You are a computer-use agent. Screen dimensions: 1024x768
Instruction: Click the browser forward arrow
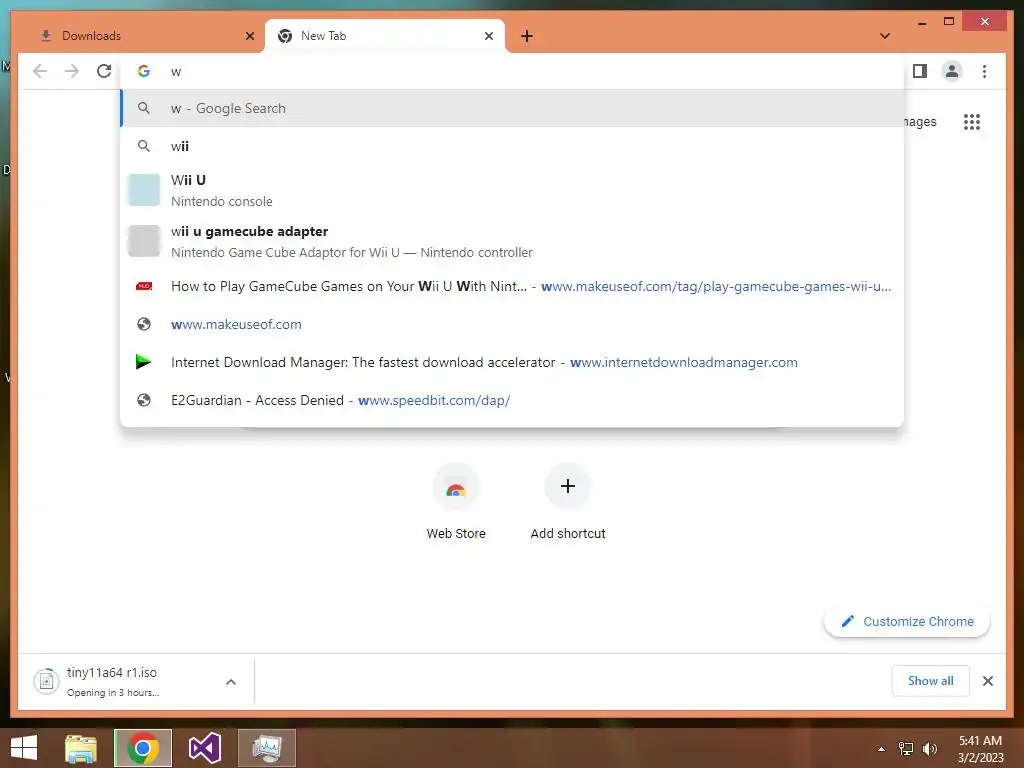tap(72, 71)
